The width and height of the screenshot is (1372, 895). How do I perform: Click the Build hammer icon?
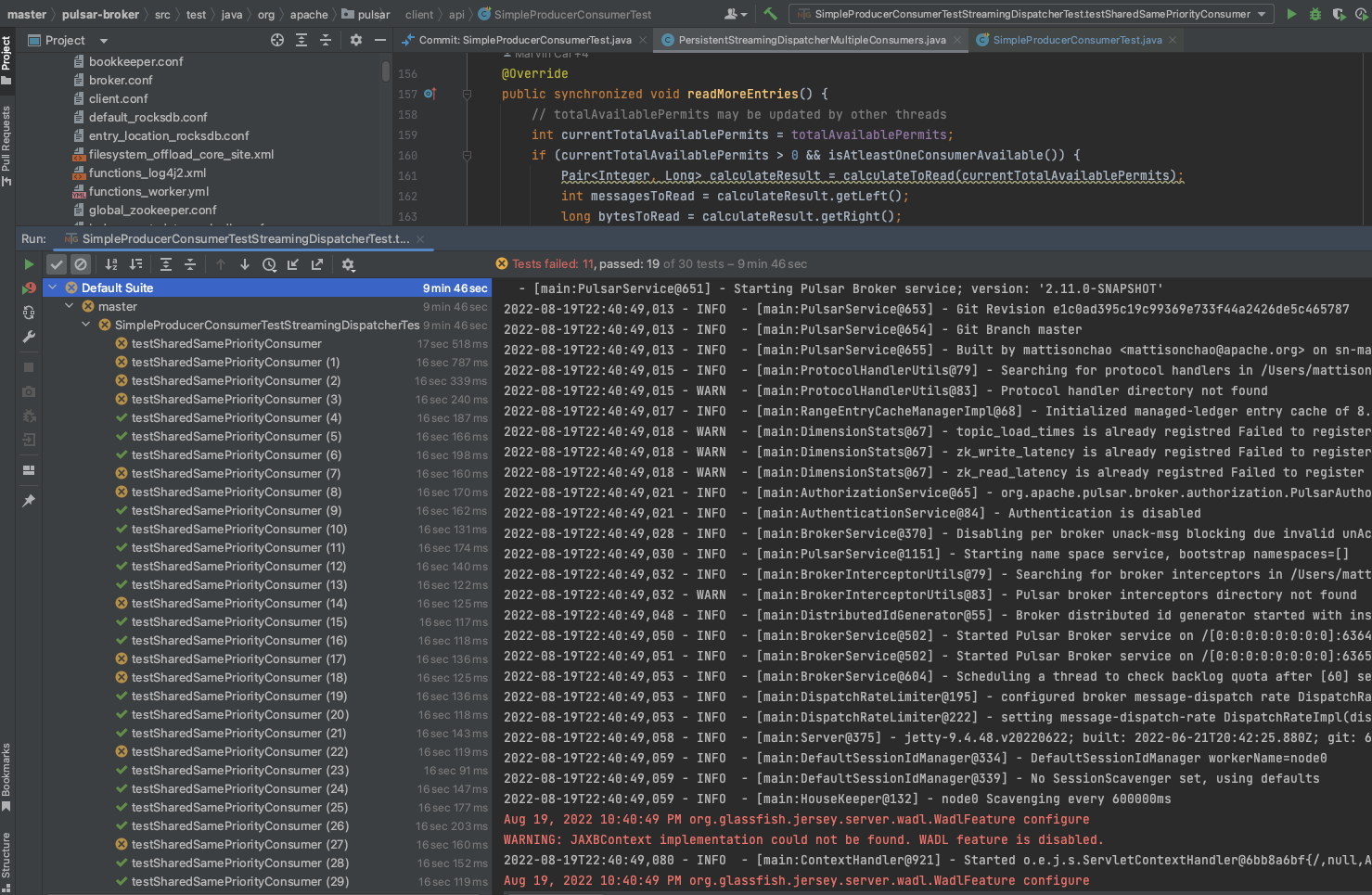tap(770, 14)
